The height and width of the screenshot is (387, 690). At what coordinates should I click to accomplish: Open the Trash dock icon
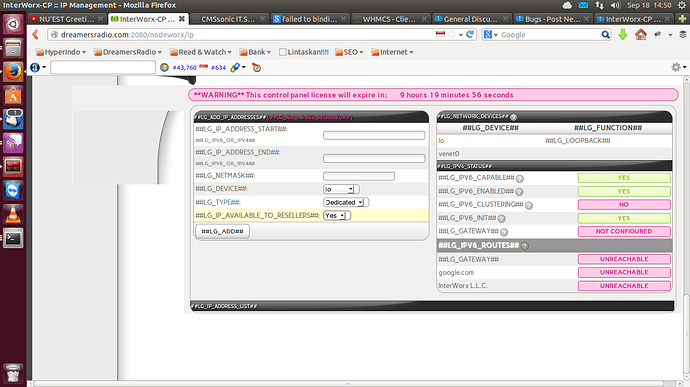(13, 373)
